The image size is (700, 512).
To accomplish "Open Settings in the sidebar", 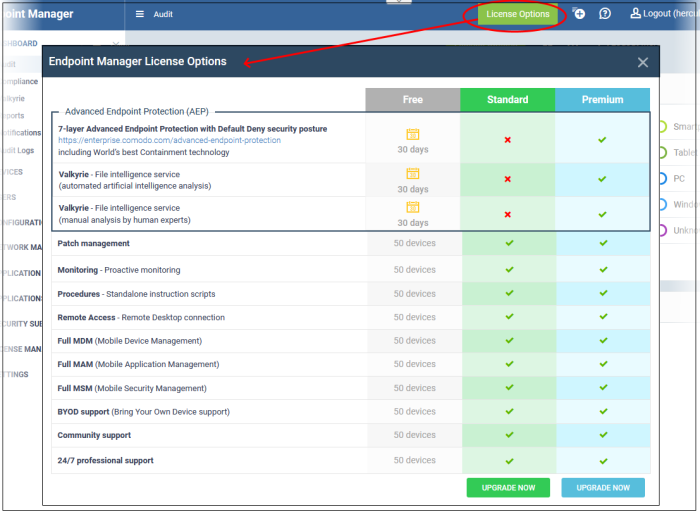I will (x=15, y=375).
